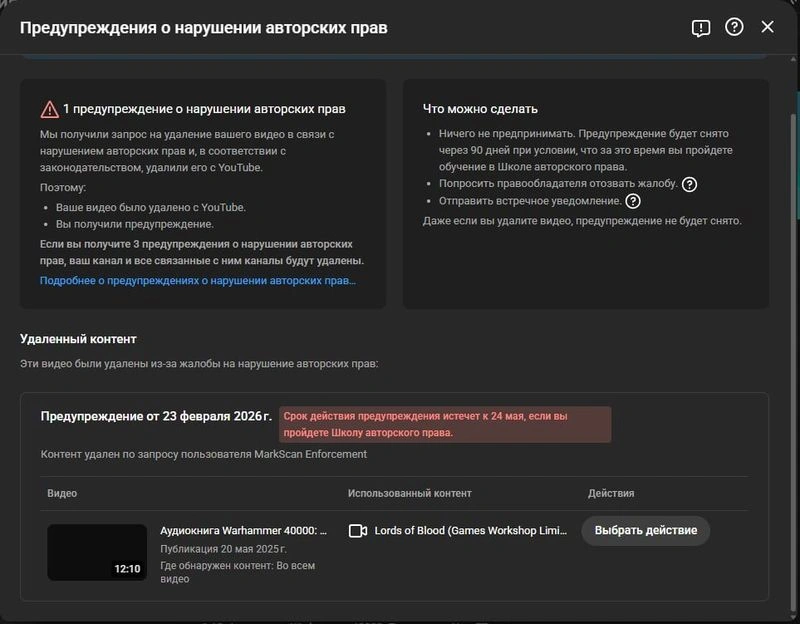The height and width of the screenshot is (624, 800).
Task: Open the send feedback icon in header
Action: pyautogui.click(x=701, y=28)
